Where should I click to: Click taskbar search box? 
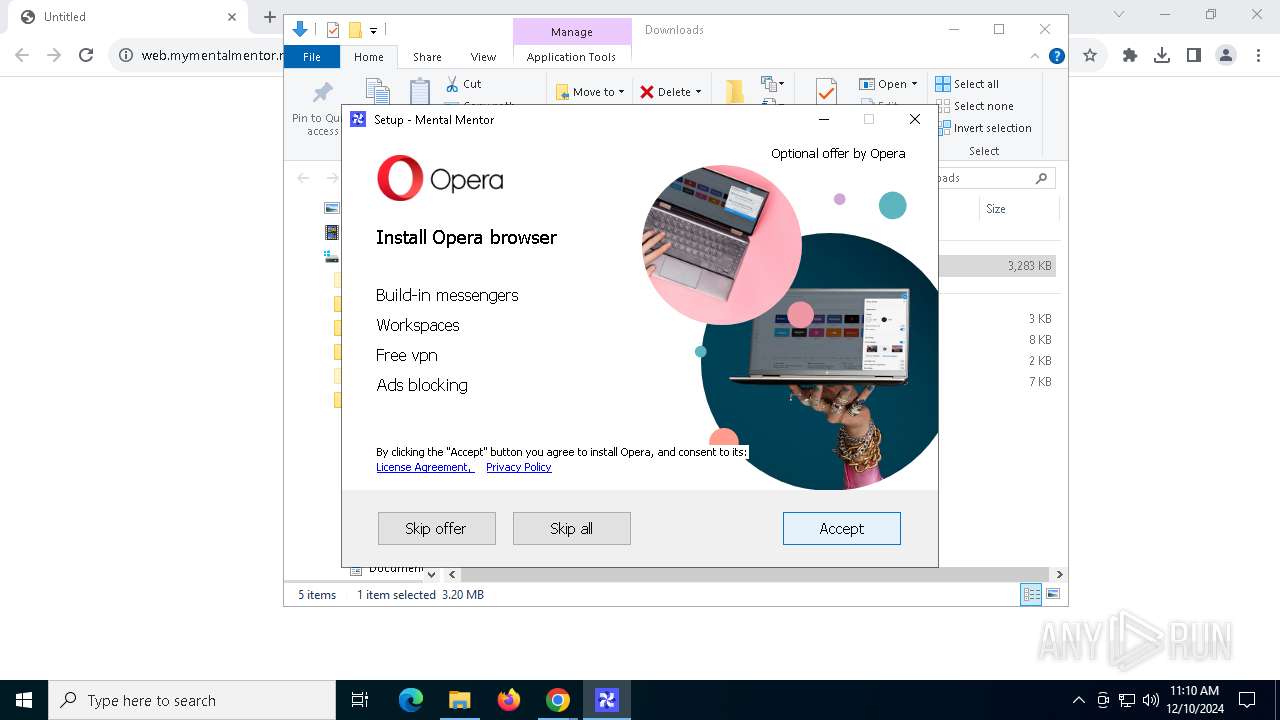192,700
